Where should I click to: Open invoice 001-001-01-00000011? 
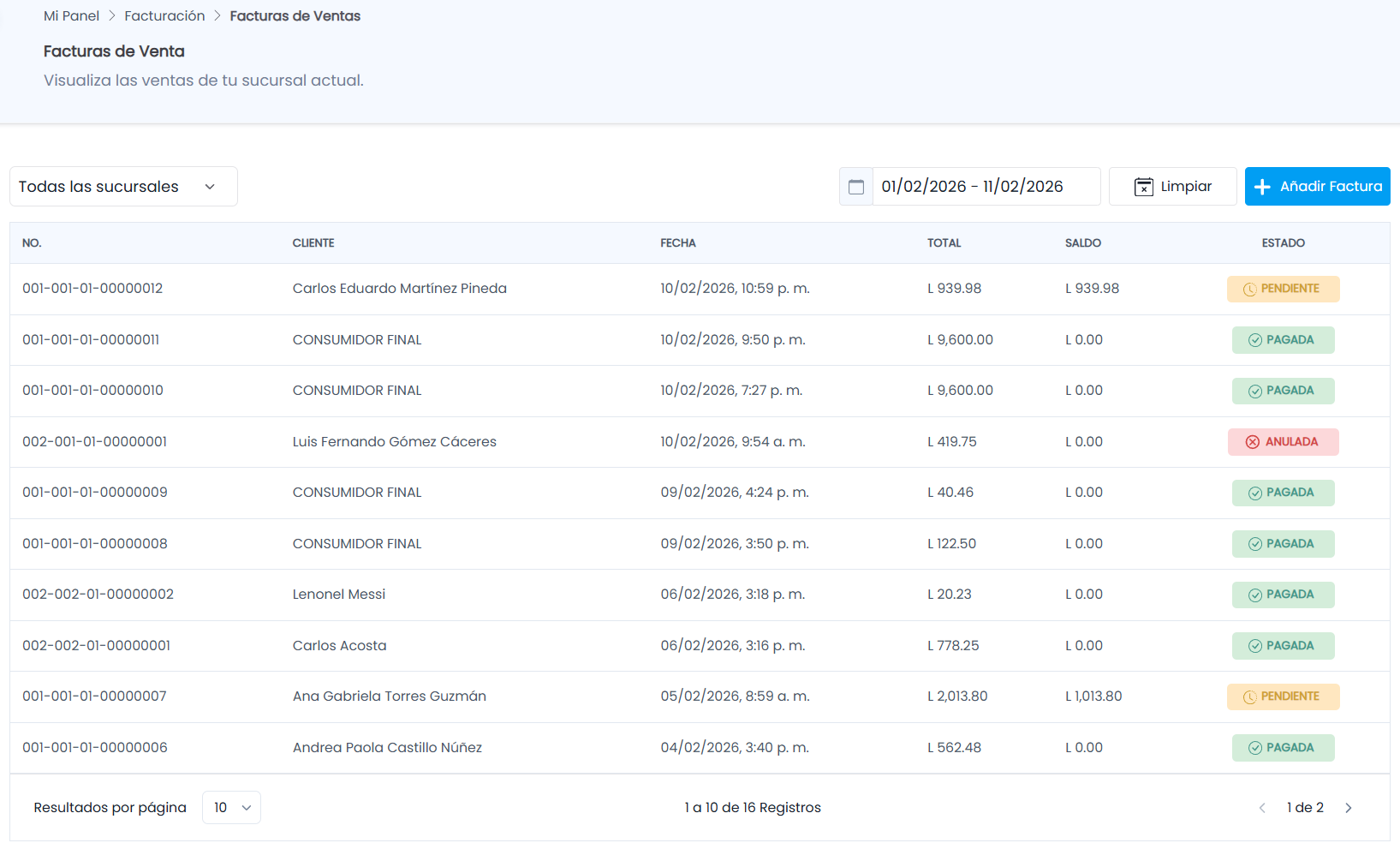point(91,340)
